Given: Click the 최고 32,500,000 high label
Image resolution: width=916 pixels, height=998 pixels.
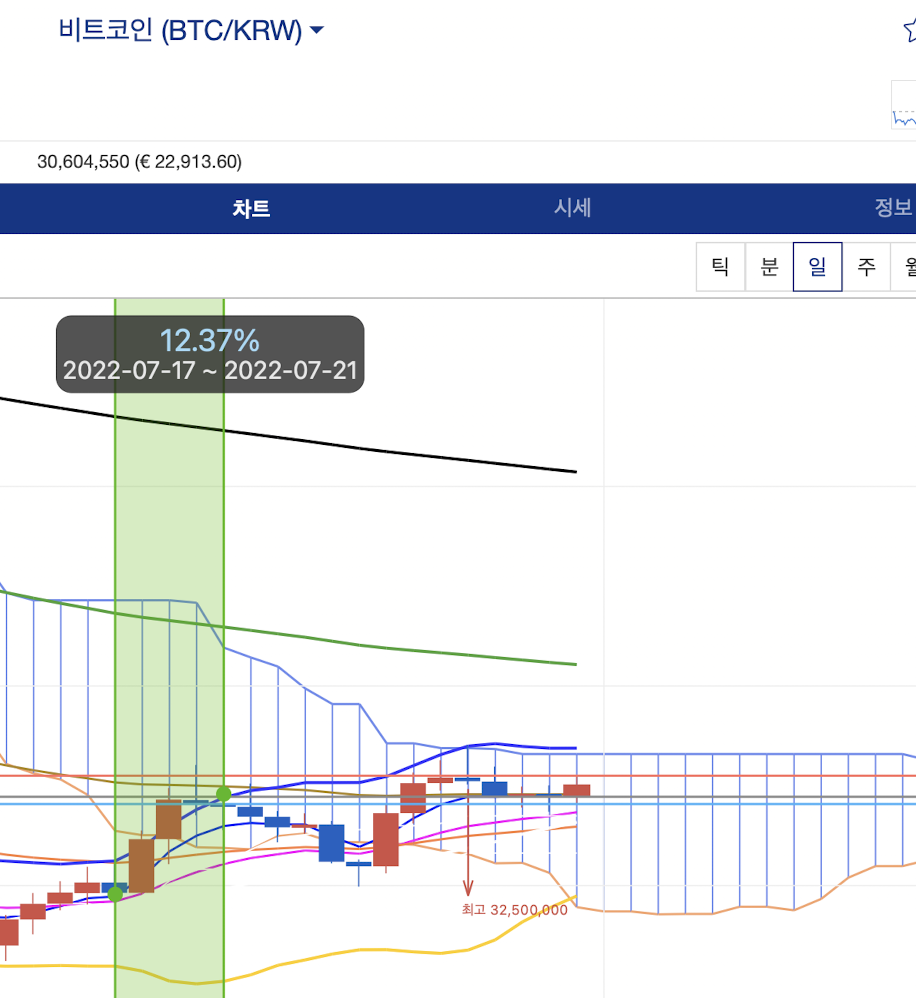Looking at the screenshot, I should 514,910.
